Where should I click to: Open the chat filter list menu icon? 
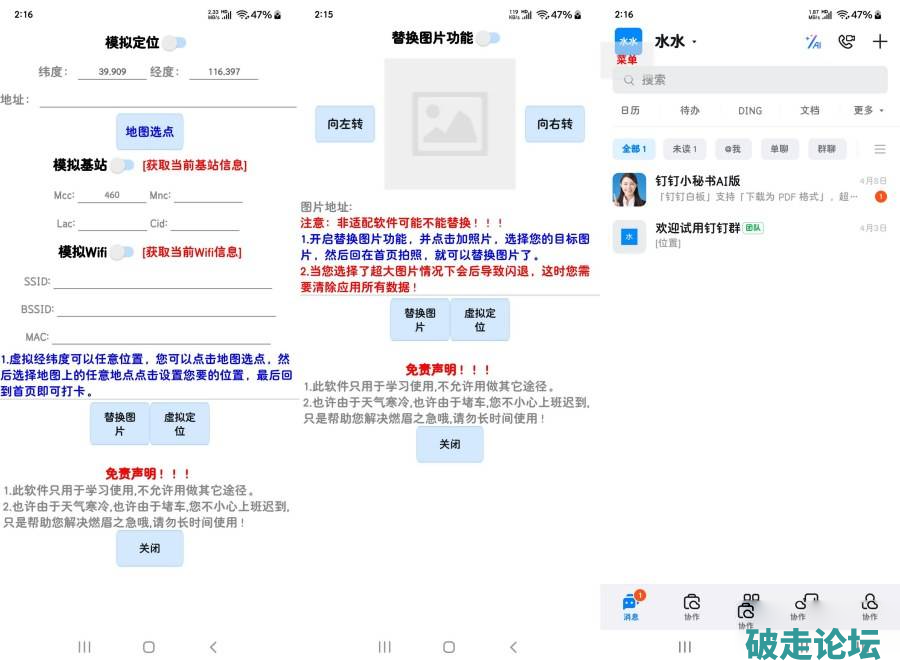click(x=880, y=149)
